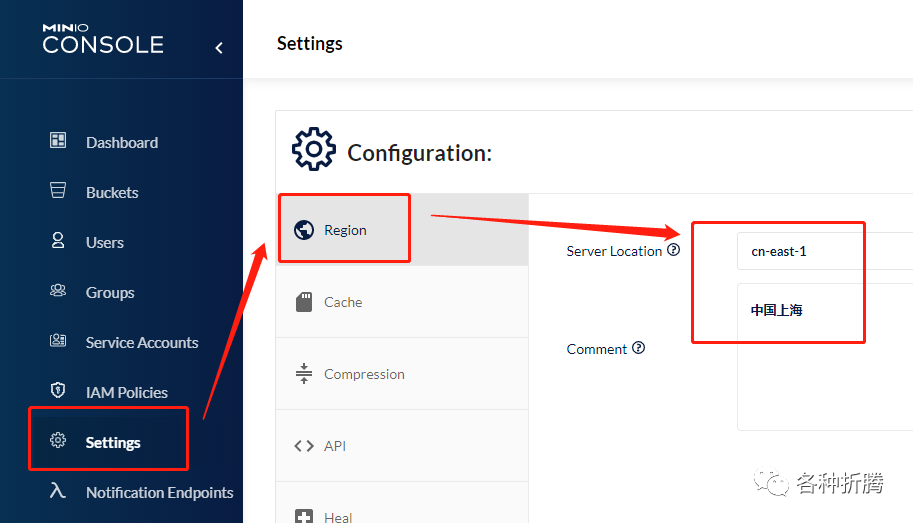Click the Buckets bucket icon

coord(58,191)
